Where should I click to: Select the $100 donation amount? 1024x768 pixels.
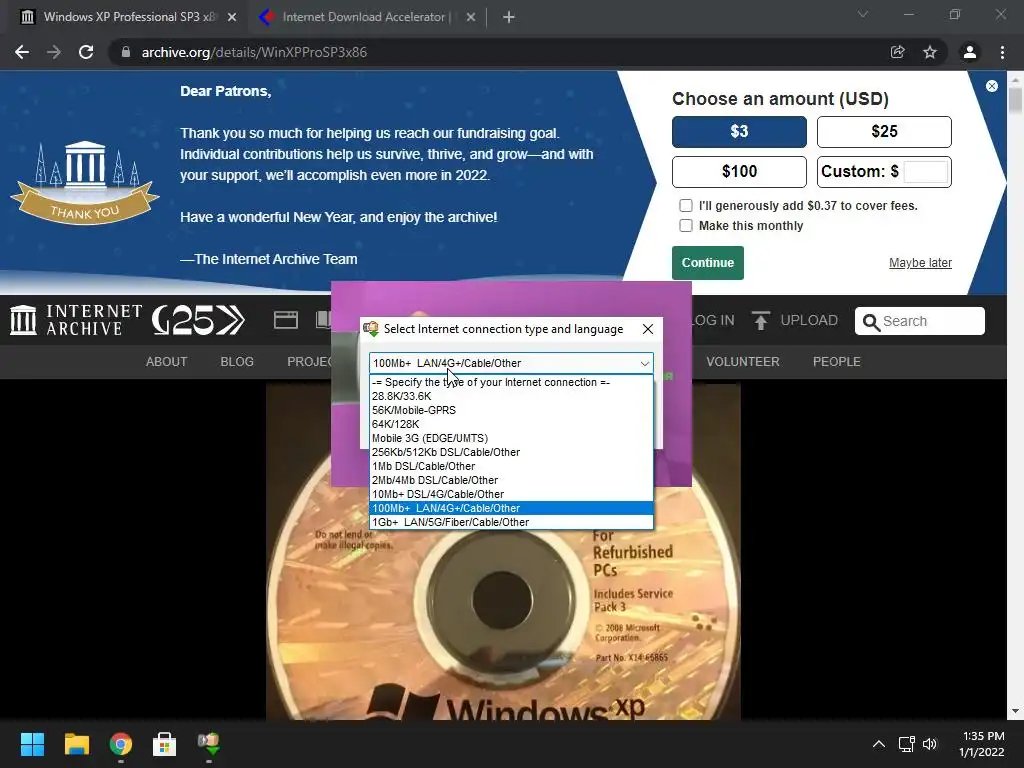point(739,172)
